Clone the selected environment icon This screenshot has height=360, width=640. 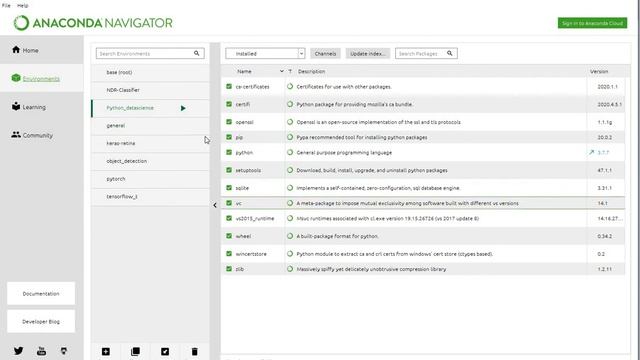pos(135,351)
